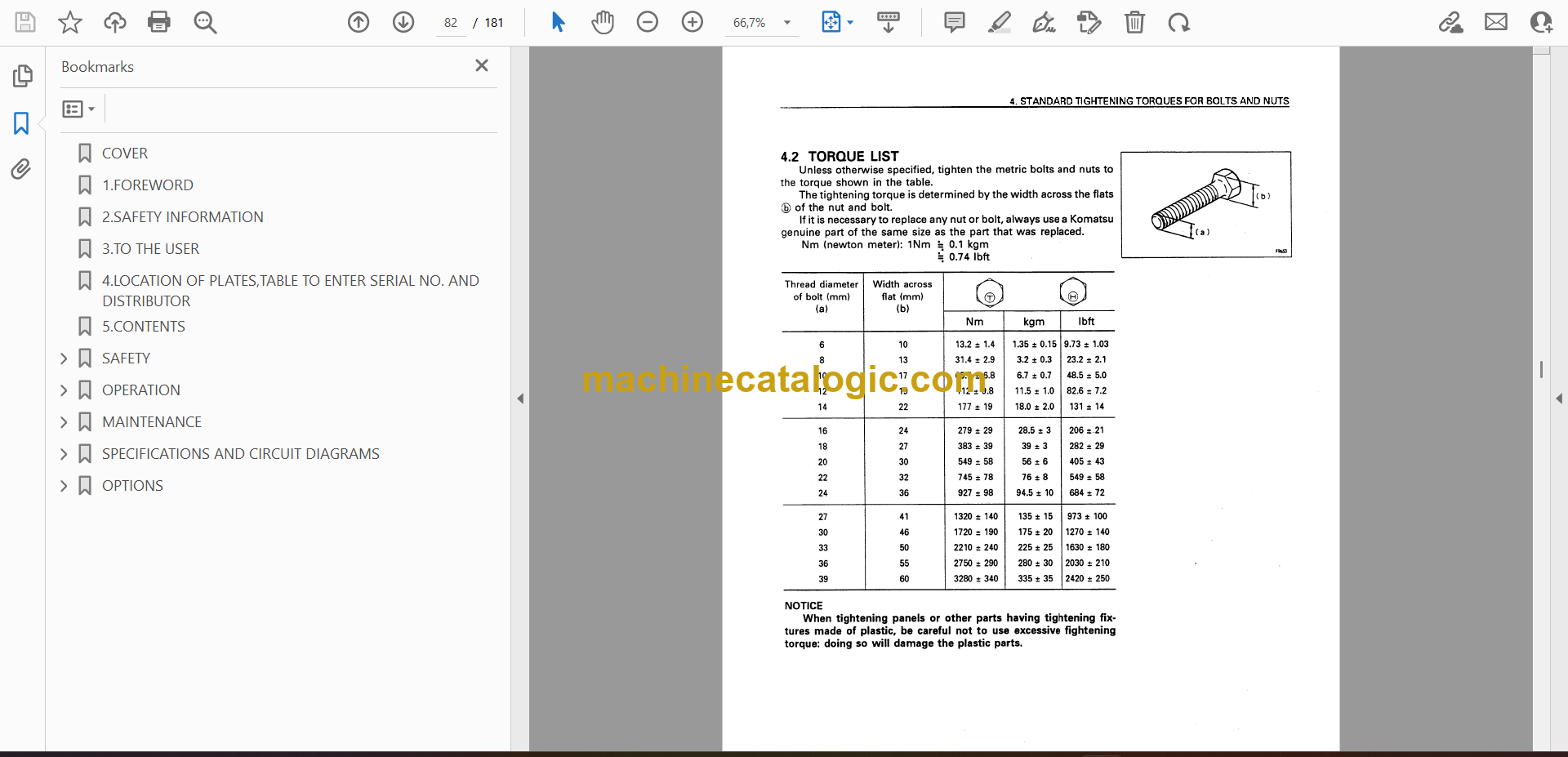Select the MAINTENANCE bookmark label
The height and width of the screenshot is (757, 1568).
152,422
